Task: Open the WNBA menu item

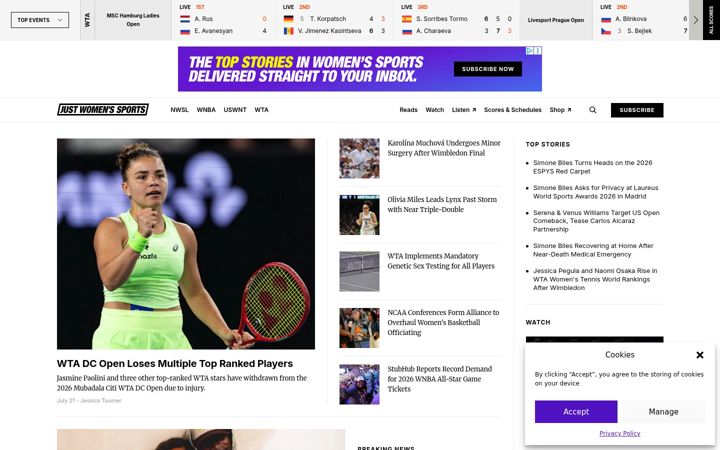Action: [x=206, y=110]
